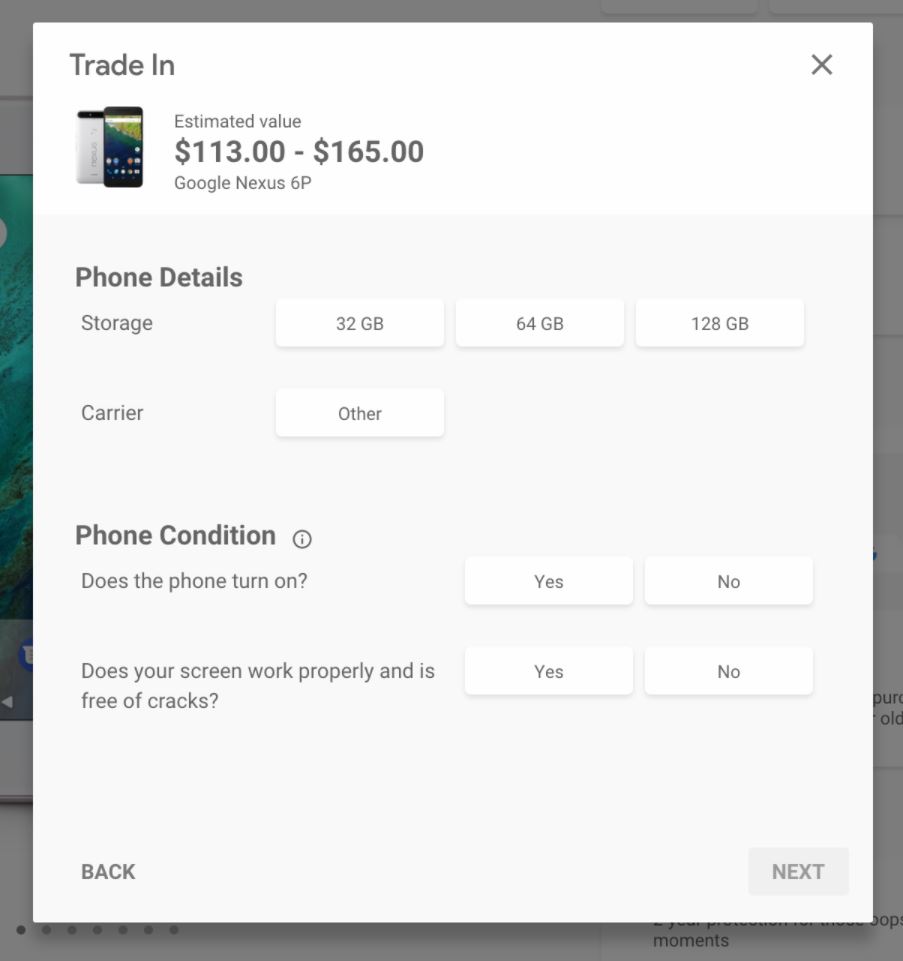Select 64 GB storage option
The width and height of the screenshot is (903, 961).
click(x=539, y=323)
